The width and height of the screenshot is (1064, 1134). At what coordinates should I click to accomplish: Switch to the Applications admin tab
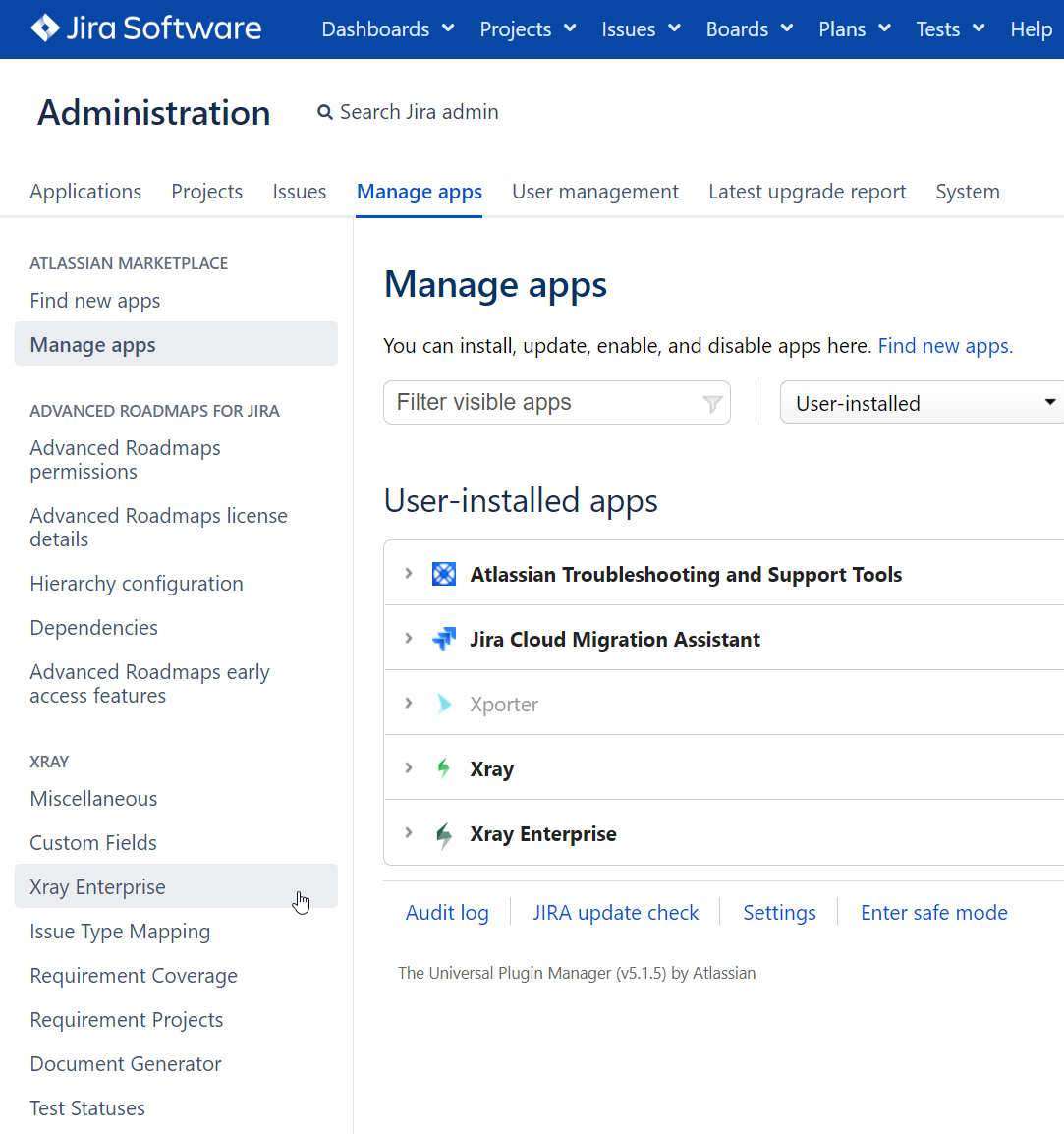85,192
